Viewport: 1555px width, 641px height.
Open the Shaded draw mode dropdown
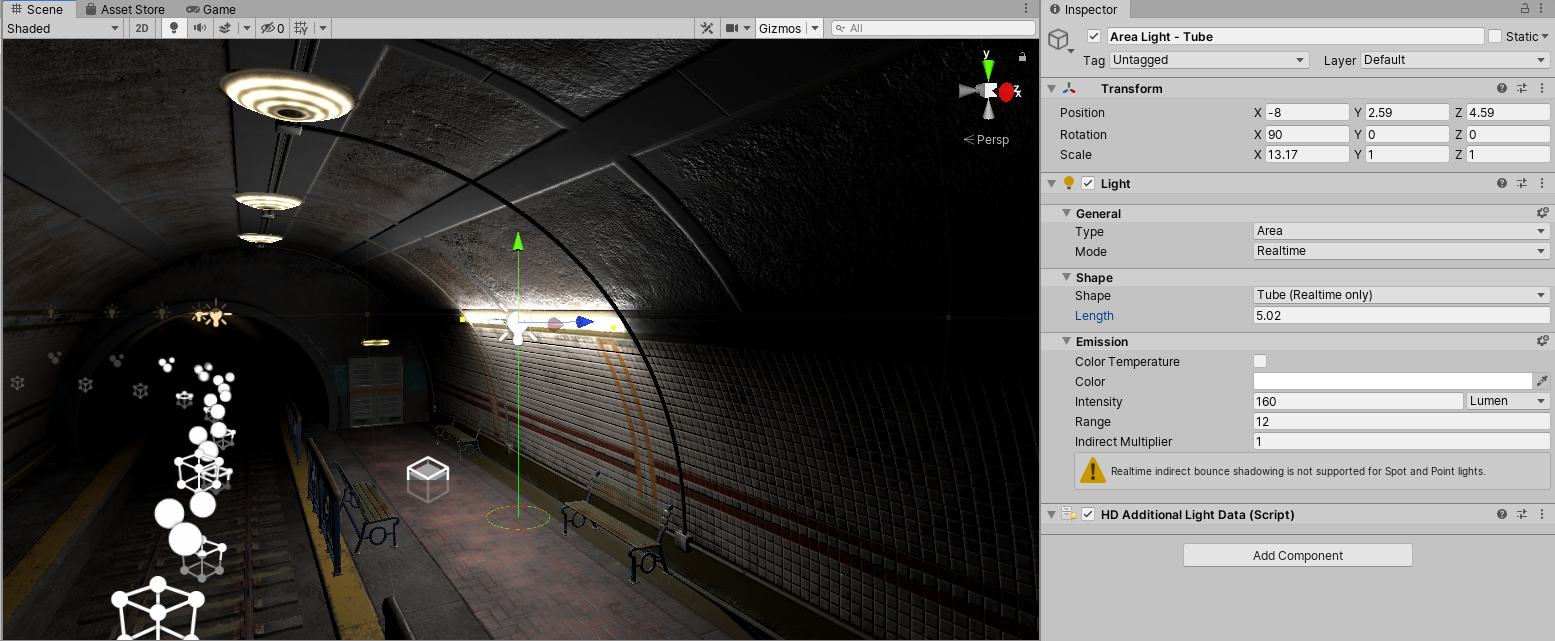62,28
